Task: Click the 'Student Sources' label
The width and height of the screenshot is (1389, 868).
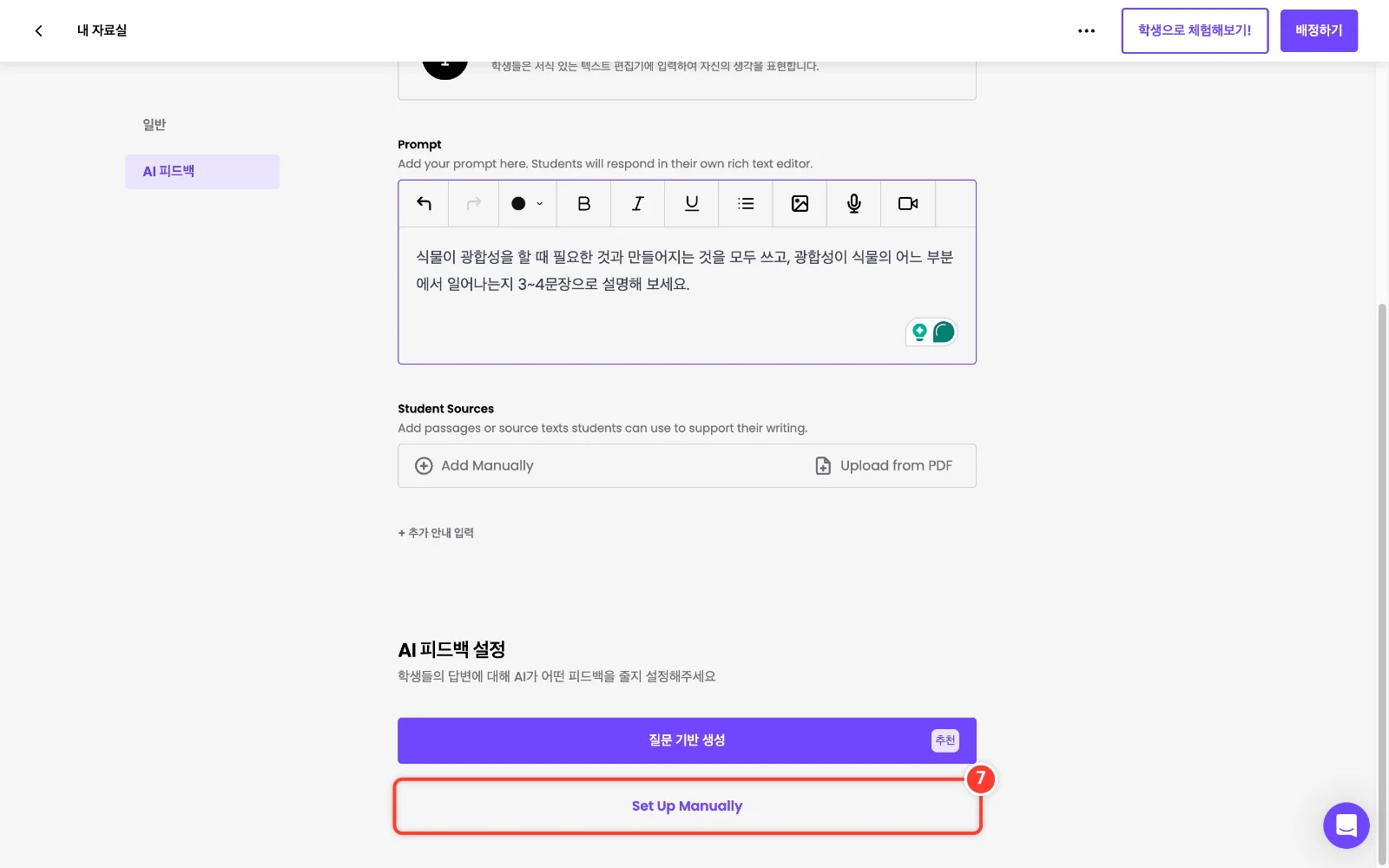Action: (445, 409)
